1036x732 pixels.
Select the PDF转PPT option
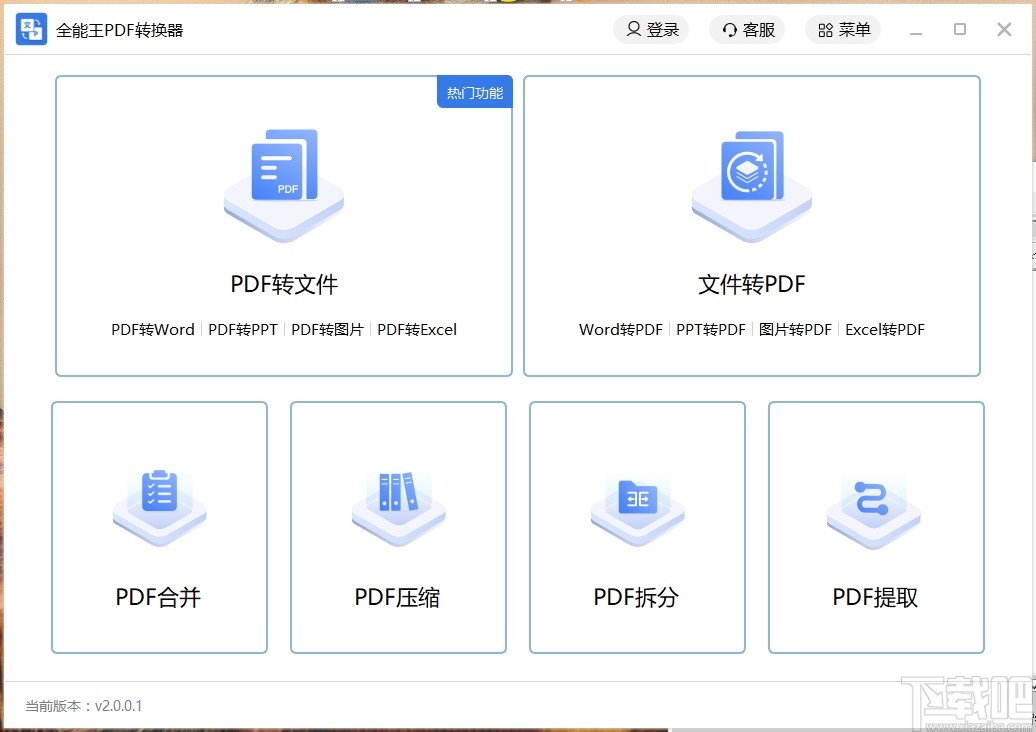point(242,329)
